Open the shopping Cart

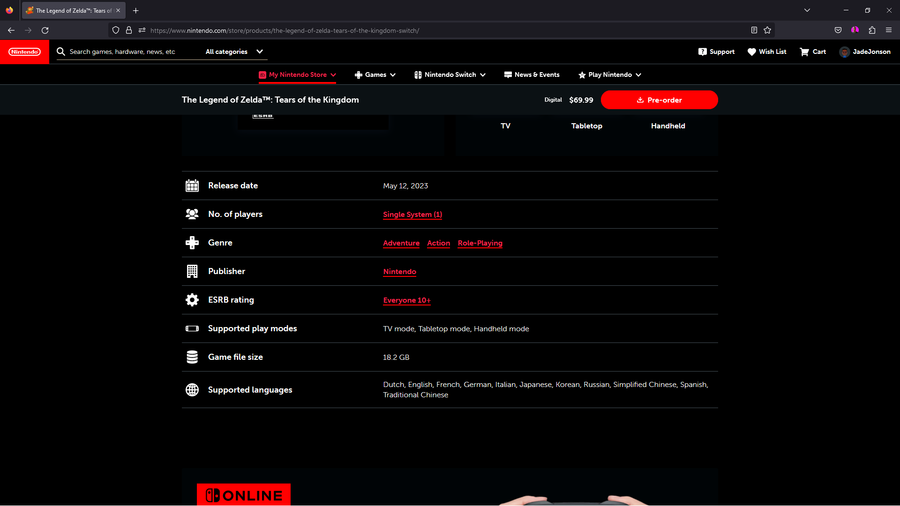point(813,52)
